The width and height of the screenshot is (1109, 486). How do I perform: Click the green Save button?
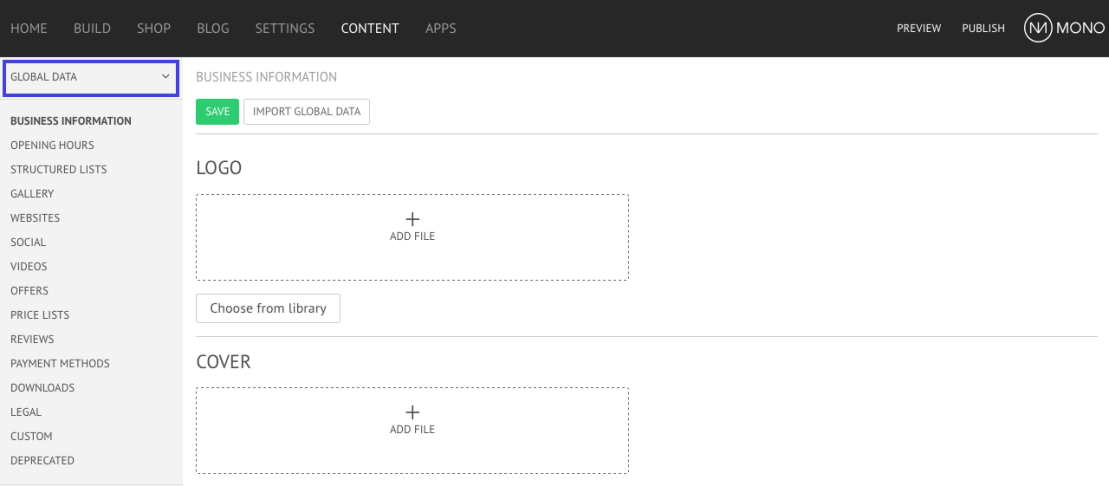coord(218,112)
